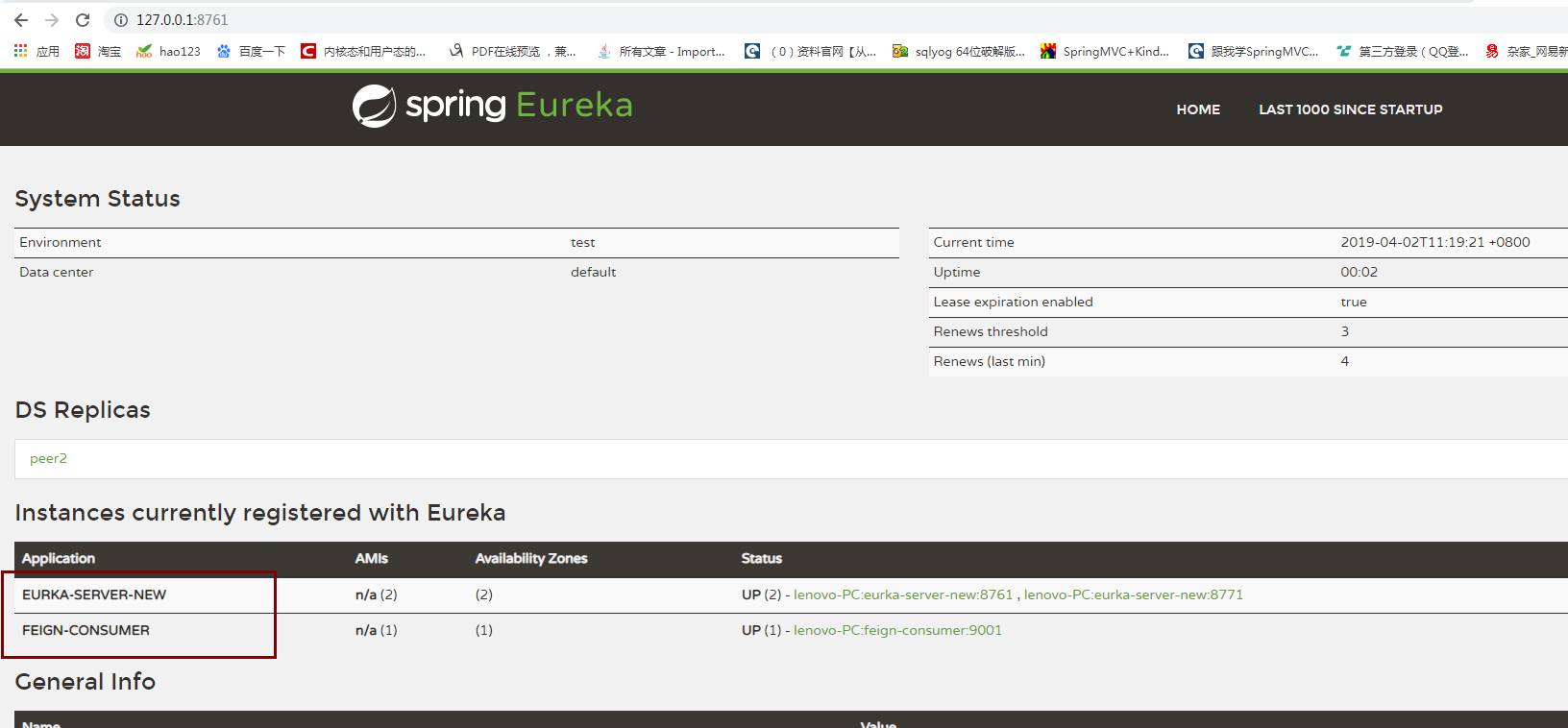Click the browser back arrow
1568x728 pixels.
(21, 20)
